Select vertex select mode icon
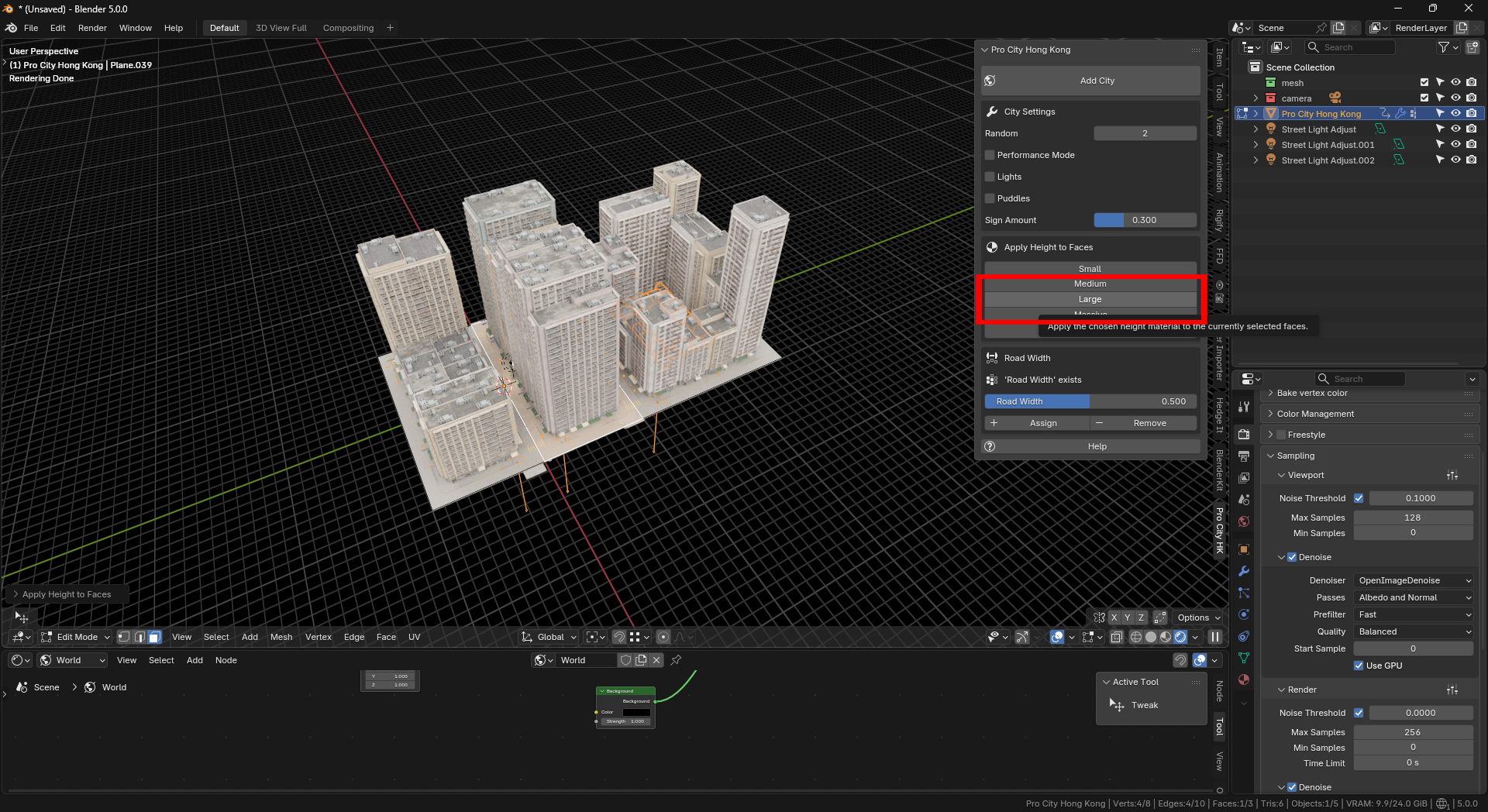This screenshot has width=1488, height=812. tap(124, 637)
